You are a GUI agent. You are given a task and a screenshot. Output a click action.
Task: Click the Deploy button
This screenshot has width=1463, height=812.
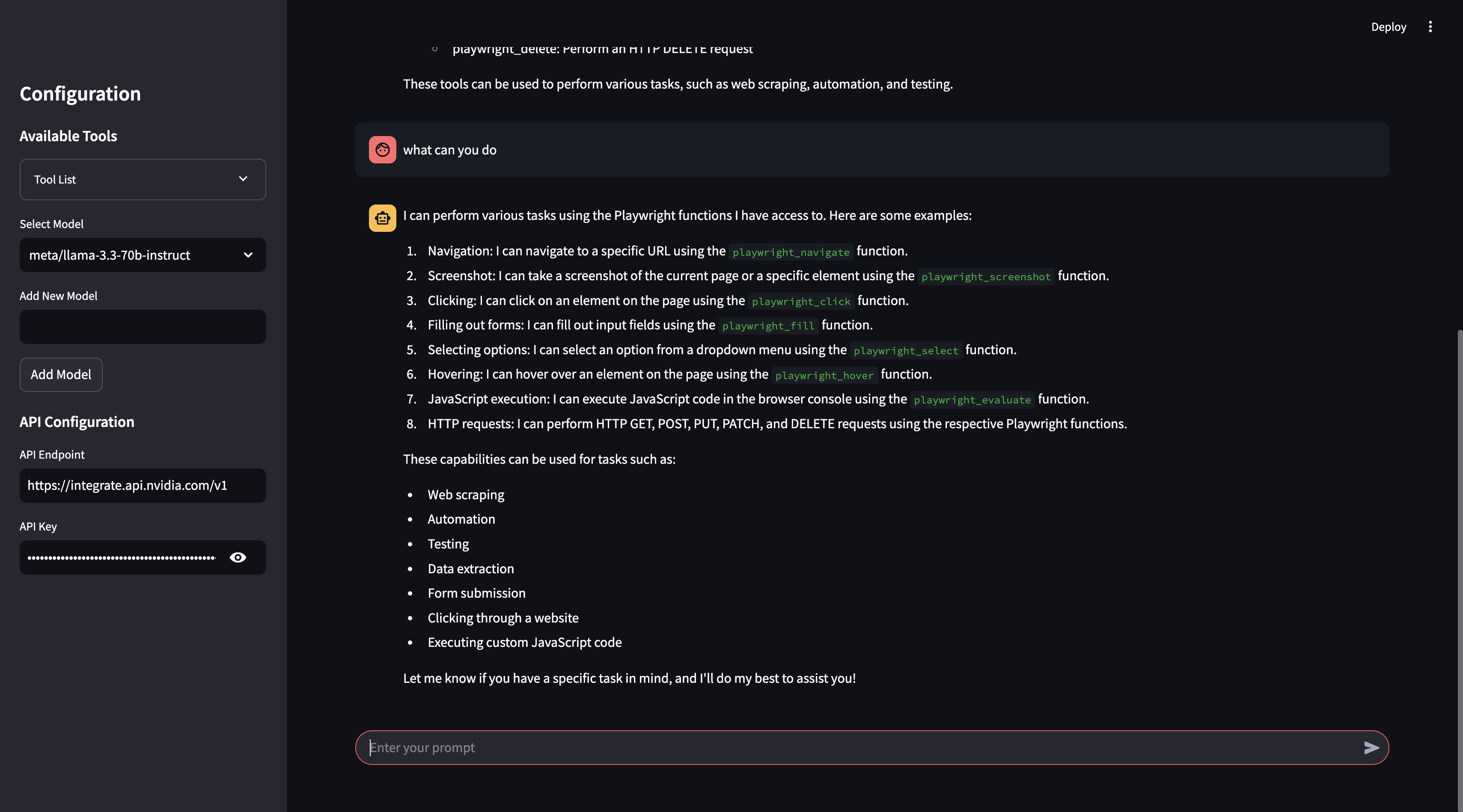[1389, 26]
